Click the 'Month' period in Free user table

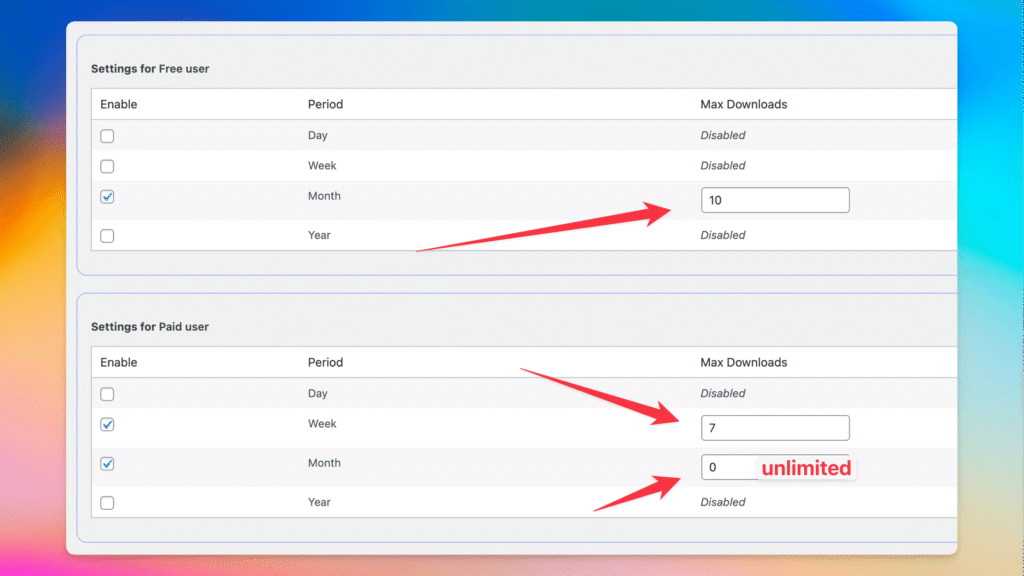point(324,196)
